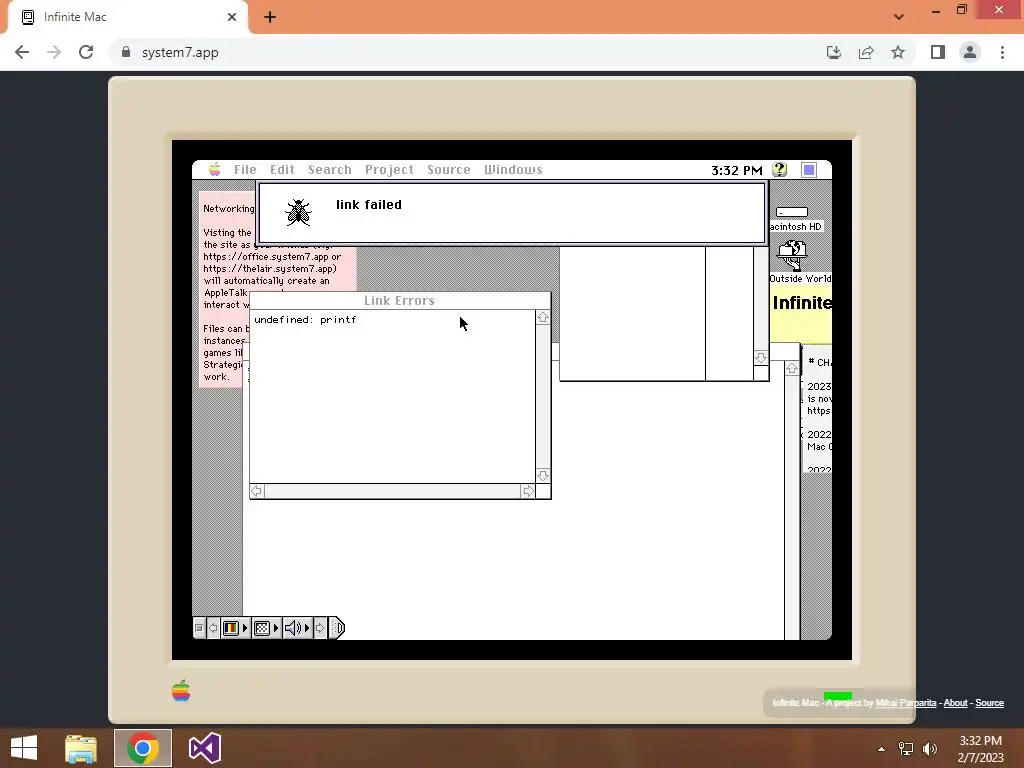
Task: Open the Mihai Parparita link
Action: [906, 703]
